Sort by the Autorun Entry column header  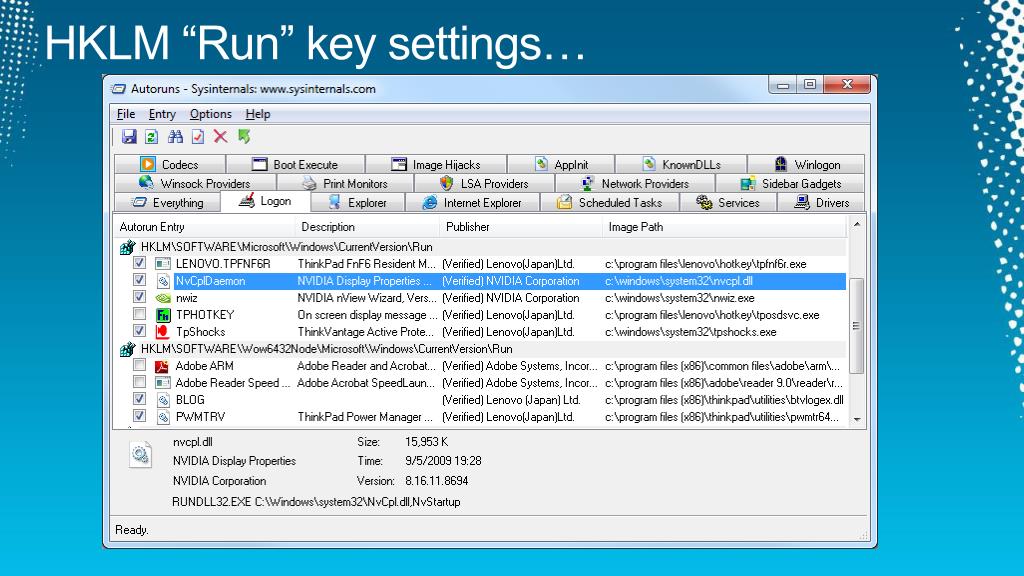[204, 227]
